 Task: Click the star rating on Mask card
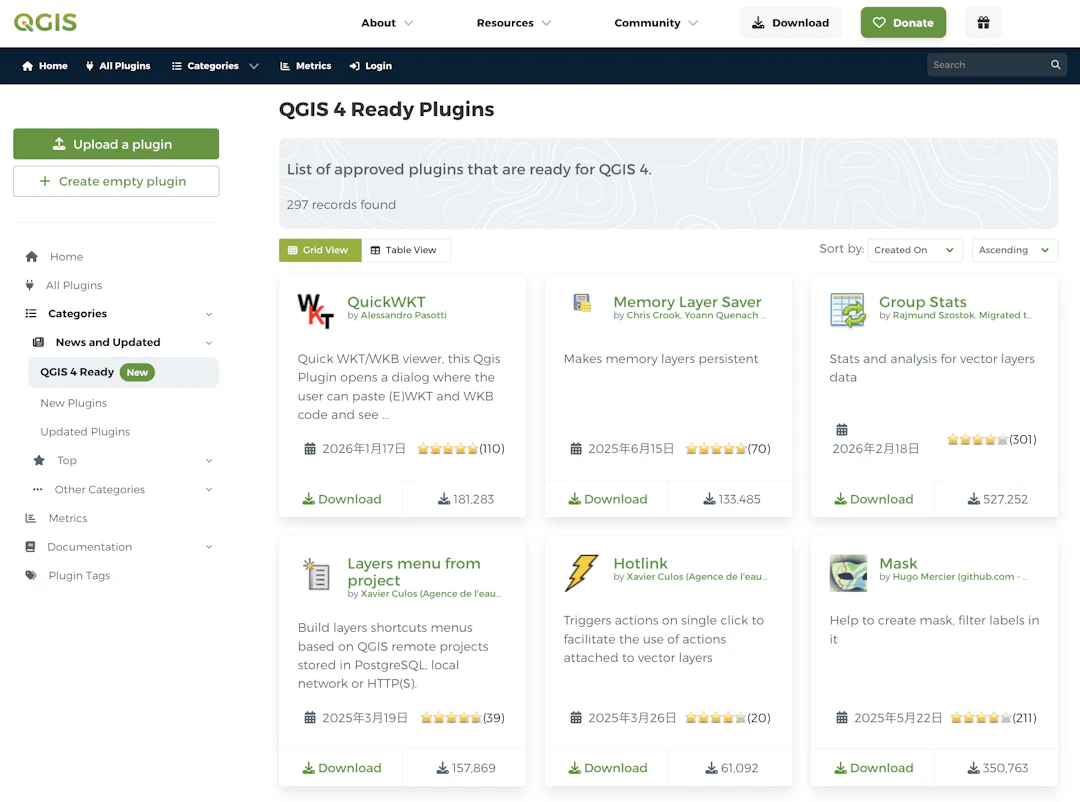[981, 718]
